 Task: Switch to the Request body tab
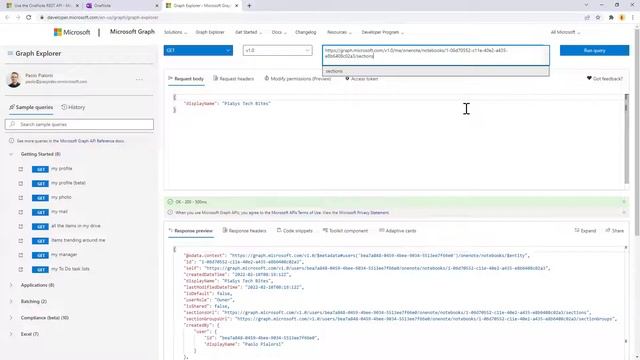[x=186, y=78]
